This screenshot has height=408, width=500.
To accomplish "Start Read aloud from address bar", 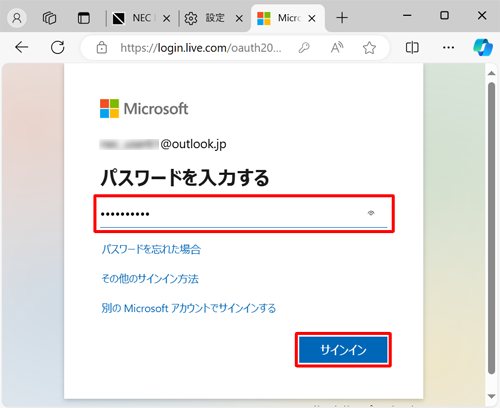I will point(337,48).
